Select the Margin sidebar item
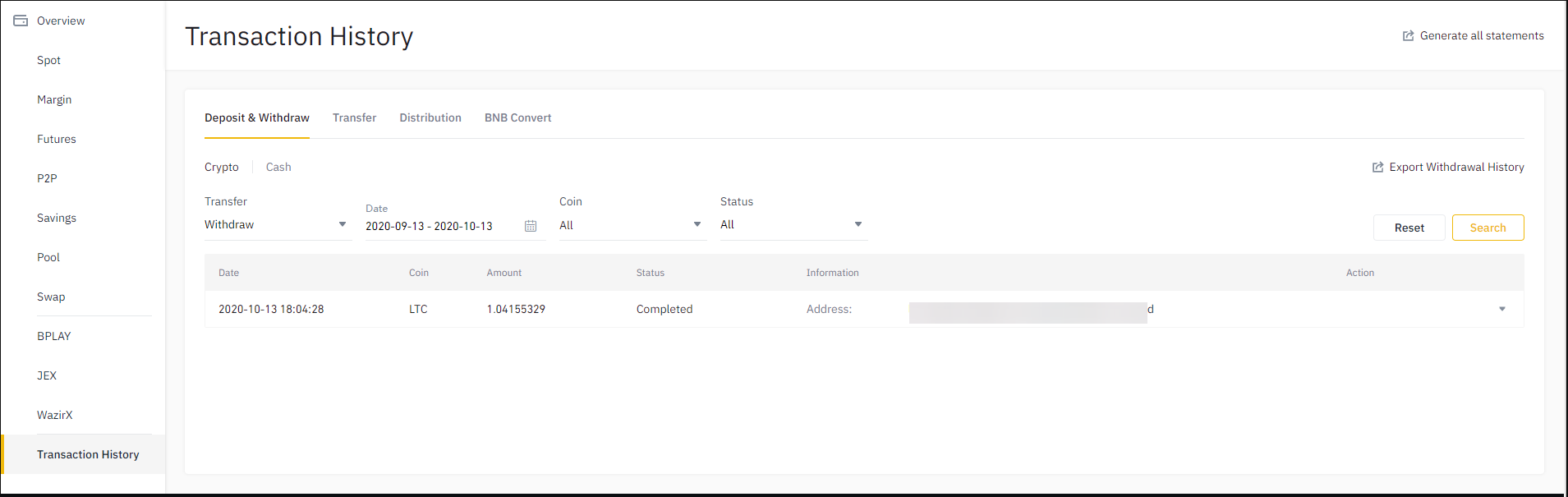Screen dimensions: 1568x497 point(54,100)
